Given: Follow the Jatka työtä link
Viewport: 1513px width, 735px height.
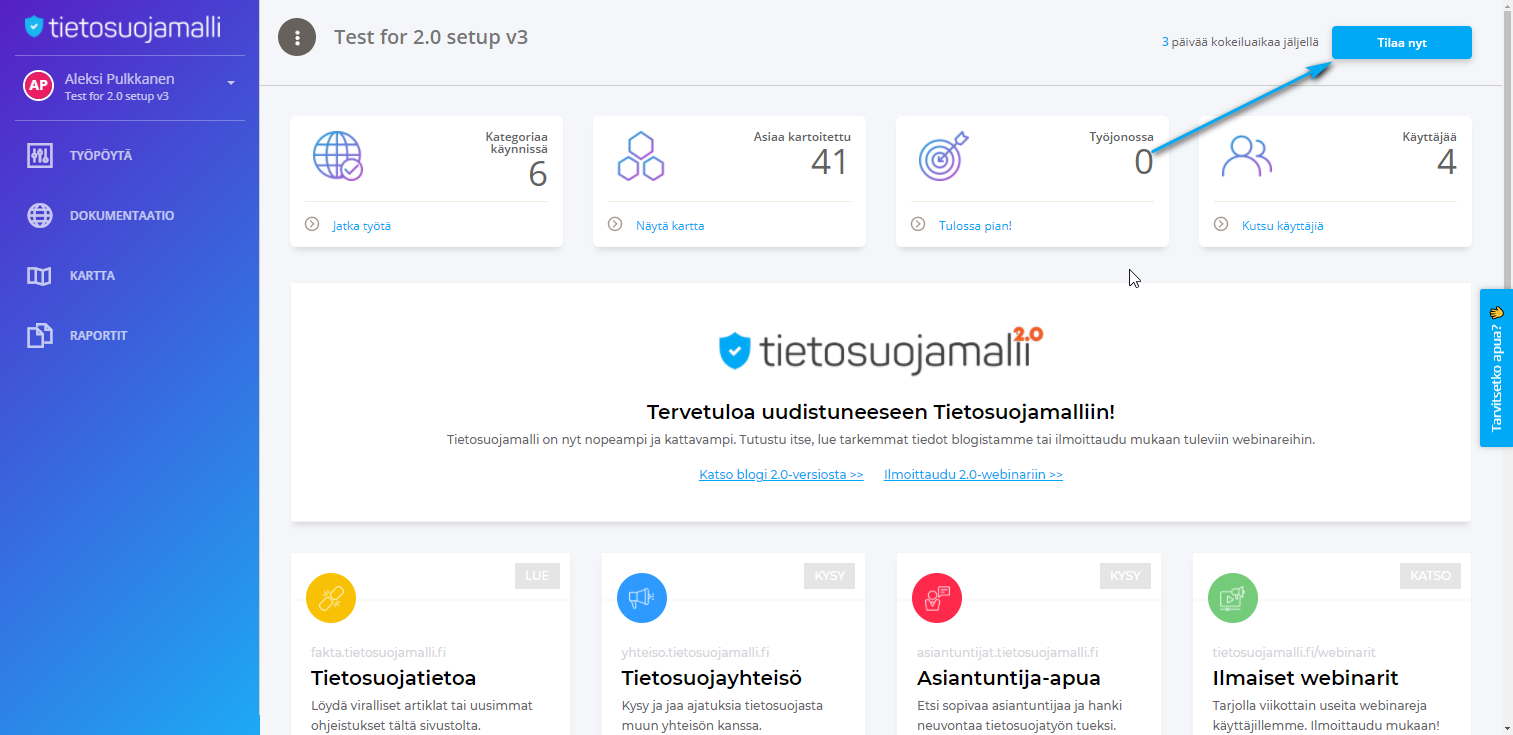Looking at the screenshot, I should point(362,226).
